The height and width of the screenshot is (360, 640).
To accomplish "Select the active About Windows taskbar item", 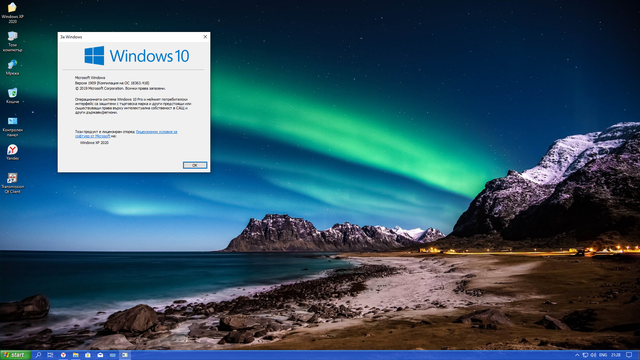I will coord(125,355).
